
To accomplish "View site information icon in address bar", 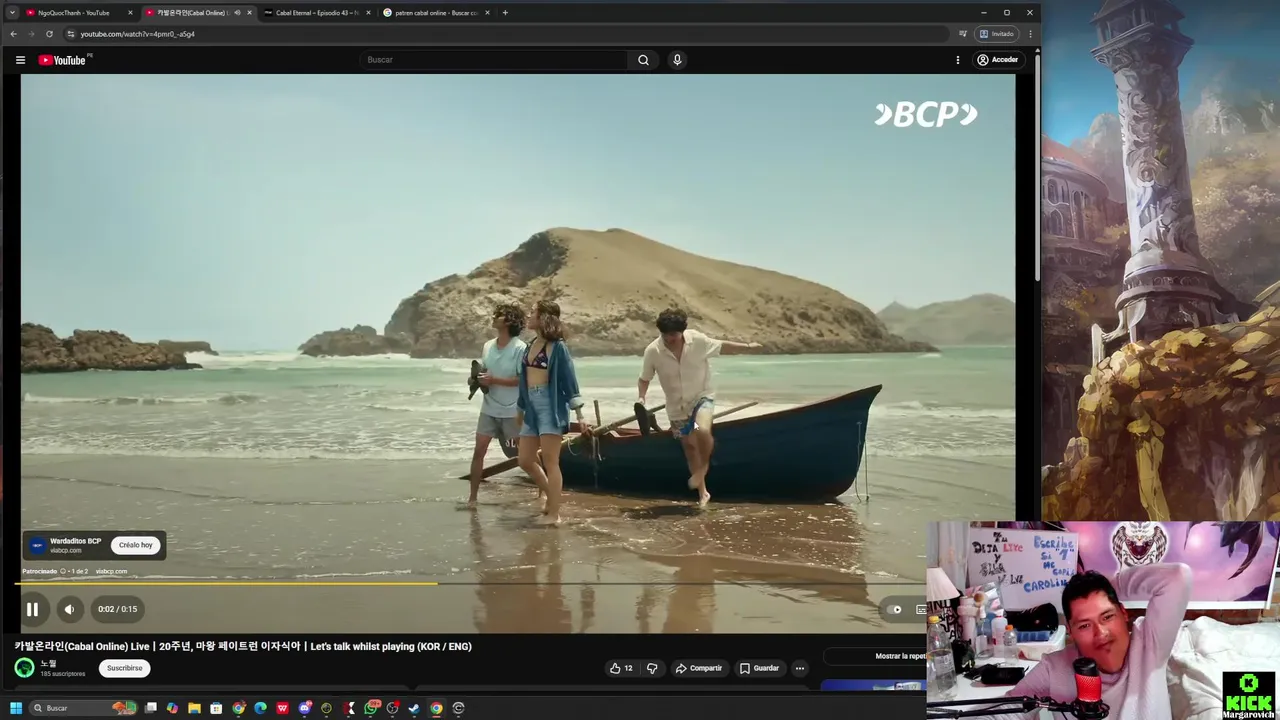I will 70,34.
